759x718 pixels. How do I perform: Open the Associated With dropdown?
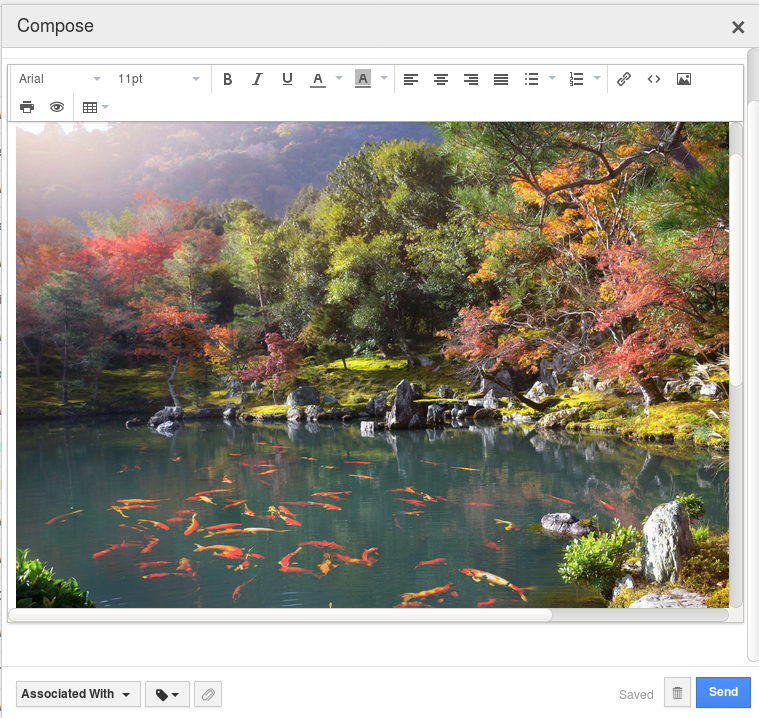pos(78,694)
